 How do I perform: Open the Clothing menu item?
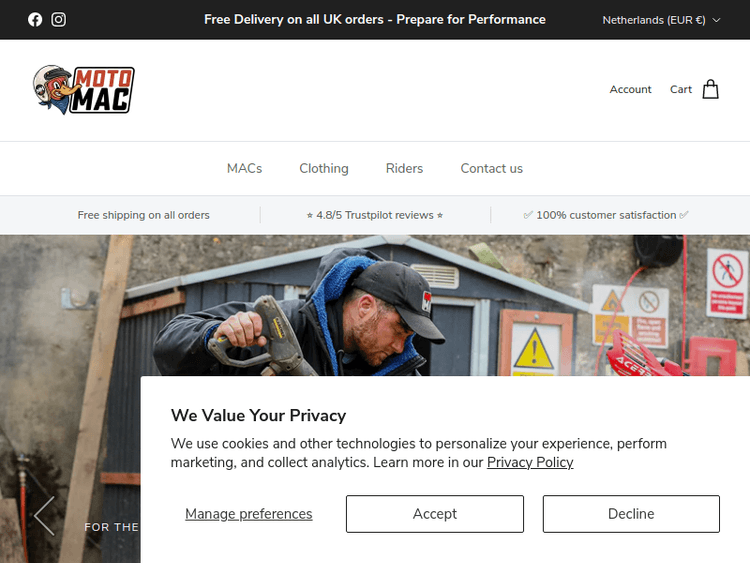coord(324,168)
